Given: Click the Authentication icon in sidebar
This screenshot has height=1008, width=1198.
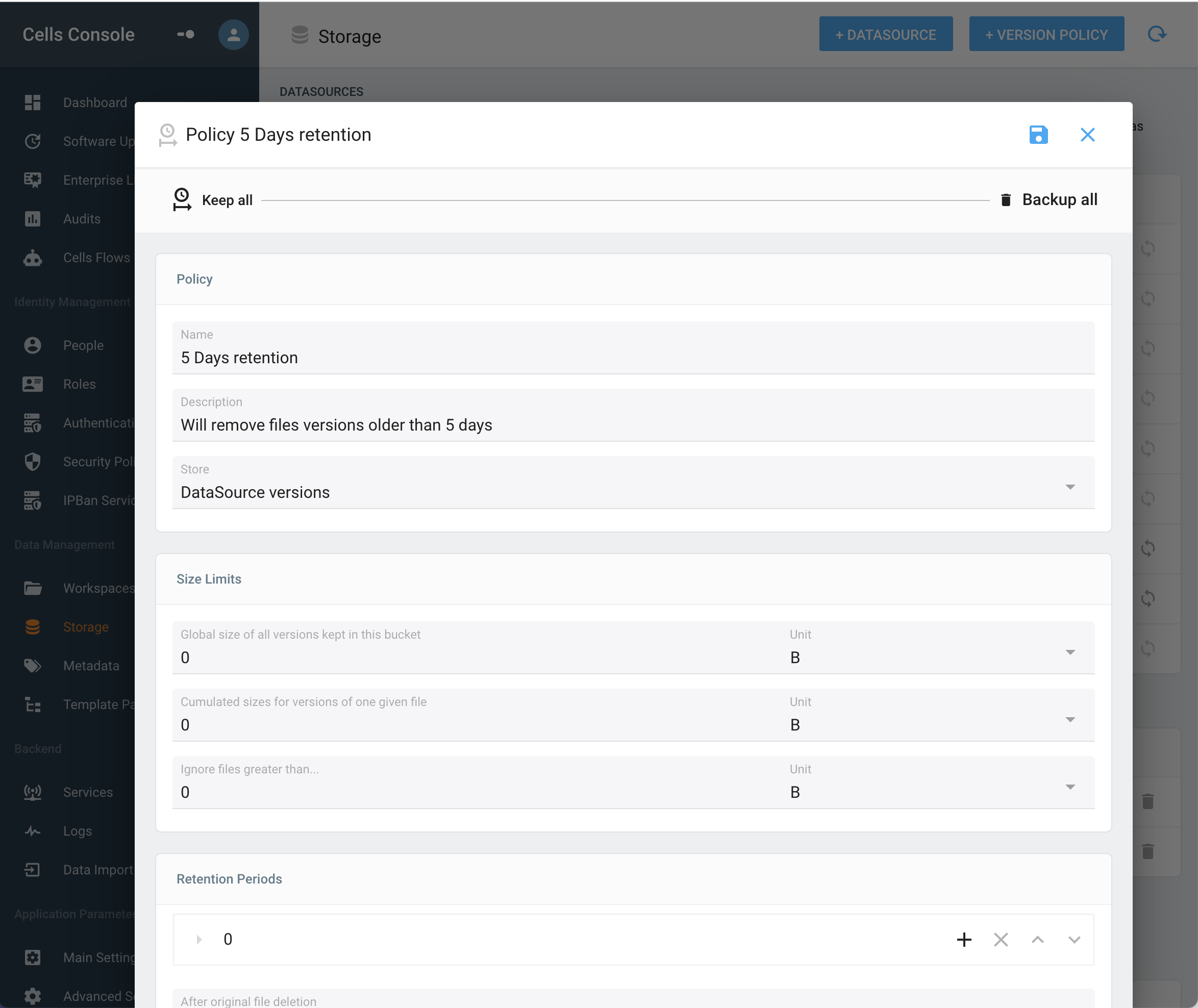Looking at the screenshot, I should tap(33, 423).
